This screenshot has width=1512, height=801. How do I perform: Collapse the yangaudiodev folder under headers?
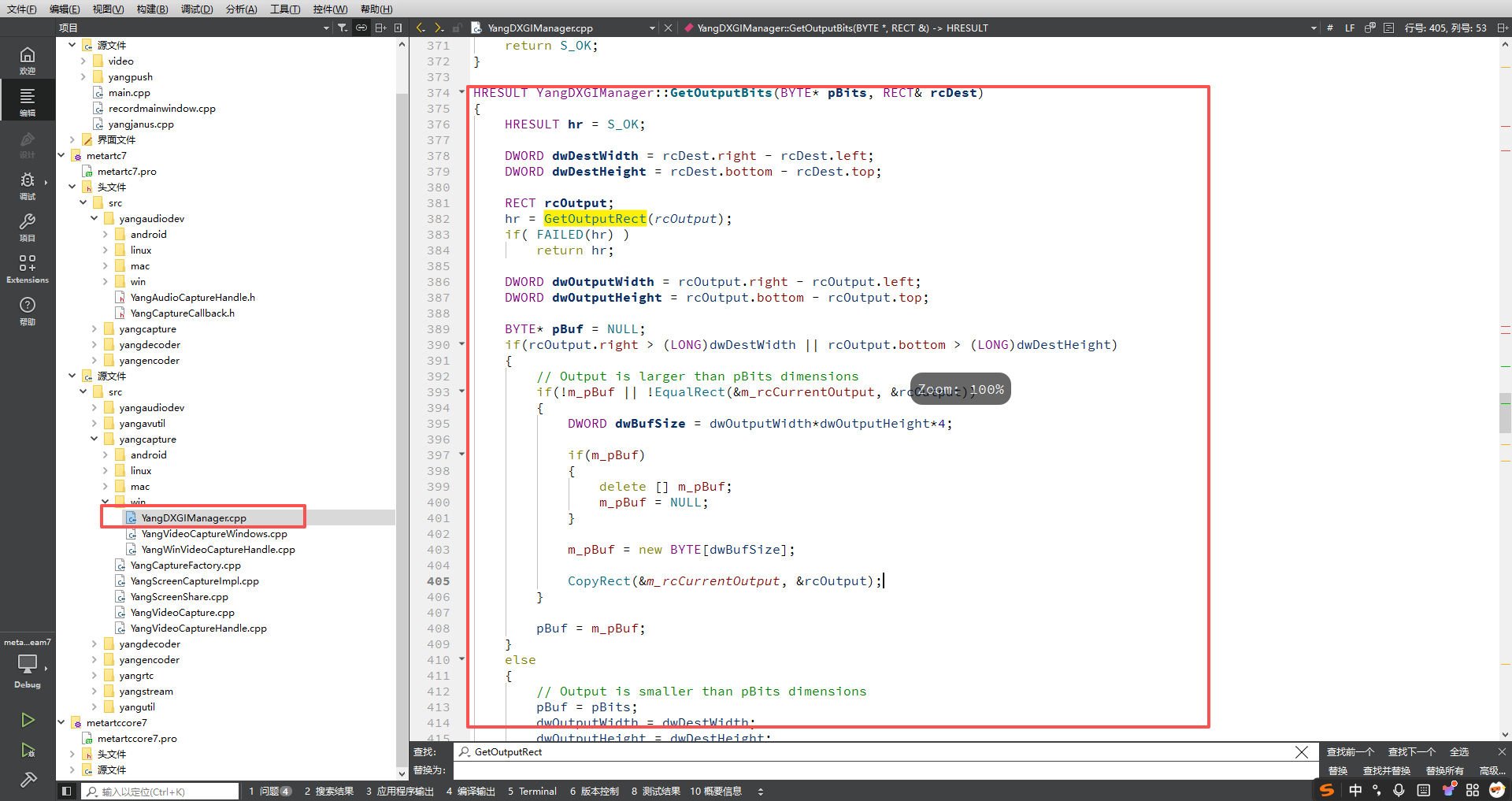(94, 218)
